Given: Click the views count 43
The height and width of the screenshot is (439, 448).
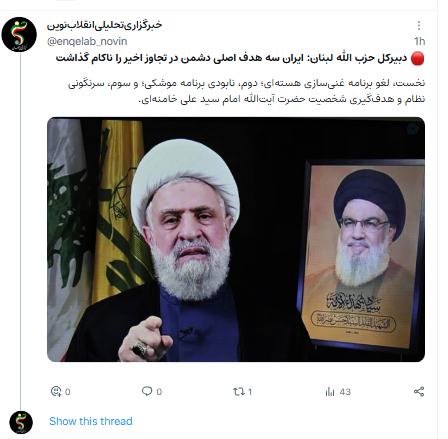Looking at the screenshot, I should point(345,392).
